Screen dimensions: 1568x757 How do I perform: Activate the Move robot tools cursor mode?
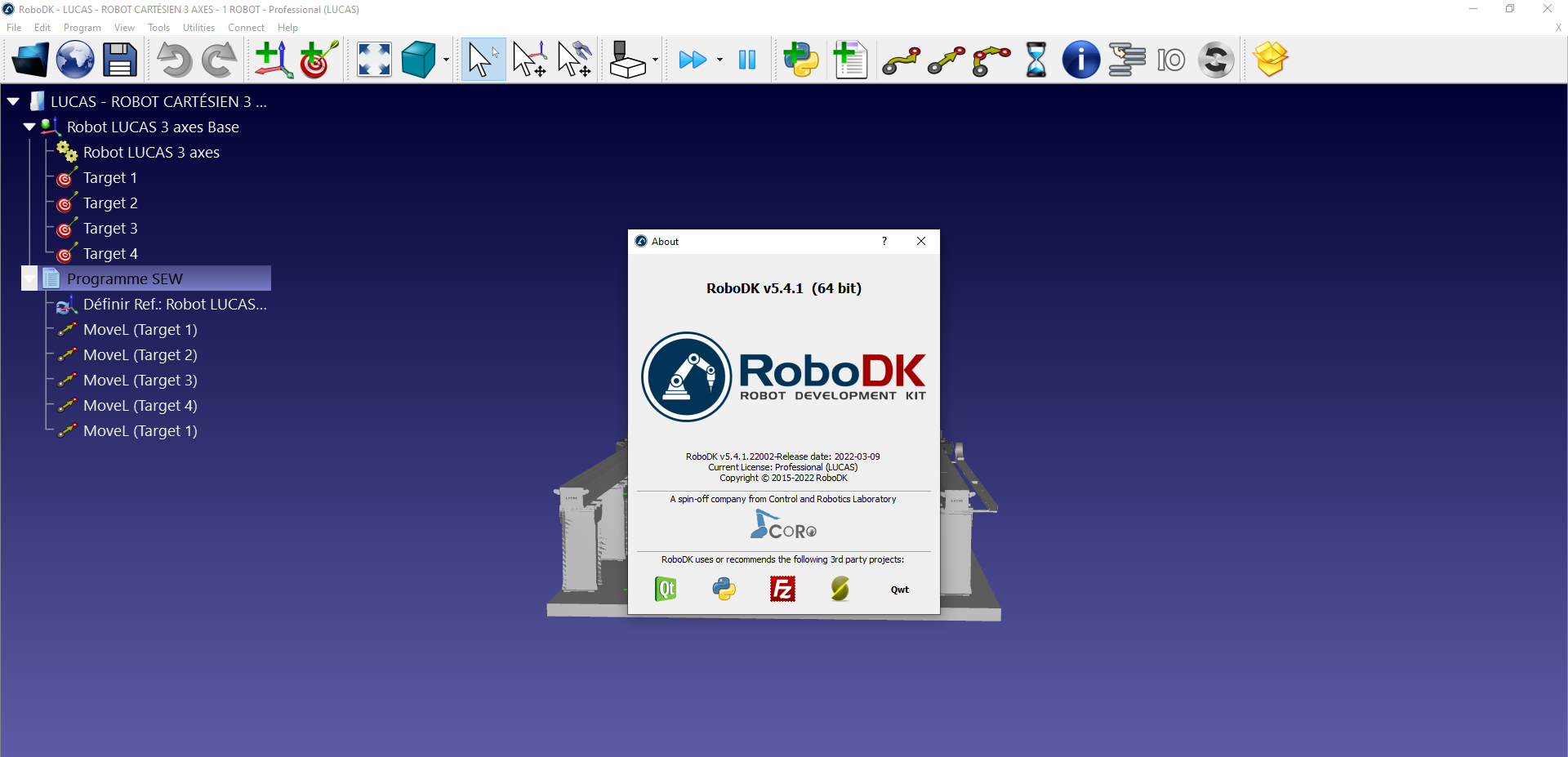[x=574, y=60]
